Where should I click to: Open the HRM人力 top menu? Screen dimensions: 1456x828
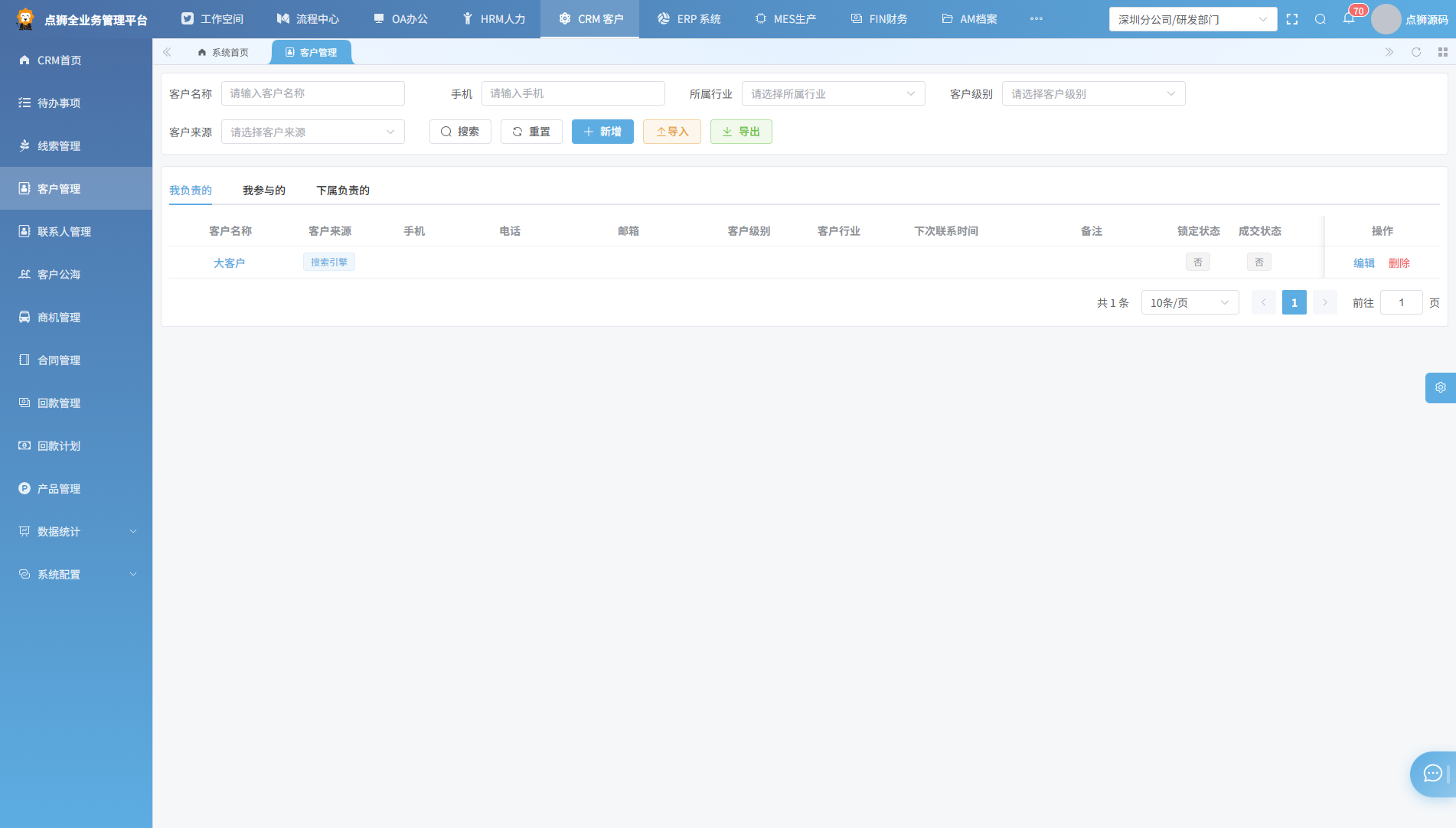click(x=494, y=19)
